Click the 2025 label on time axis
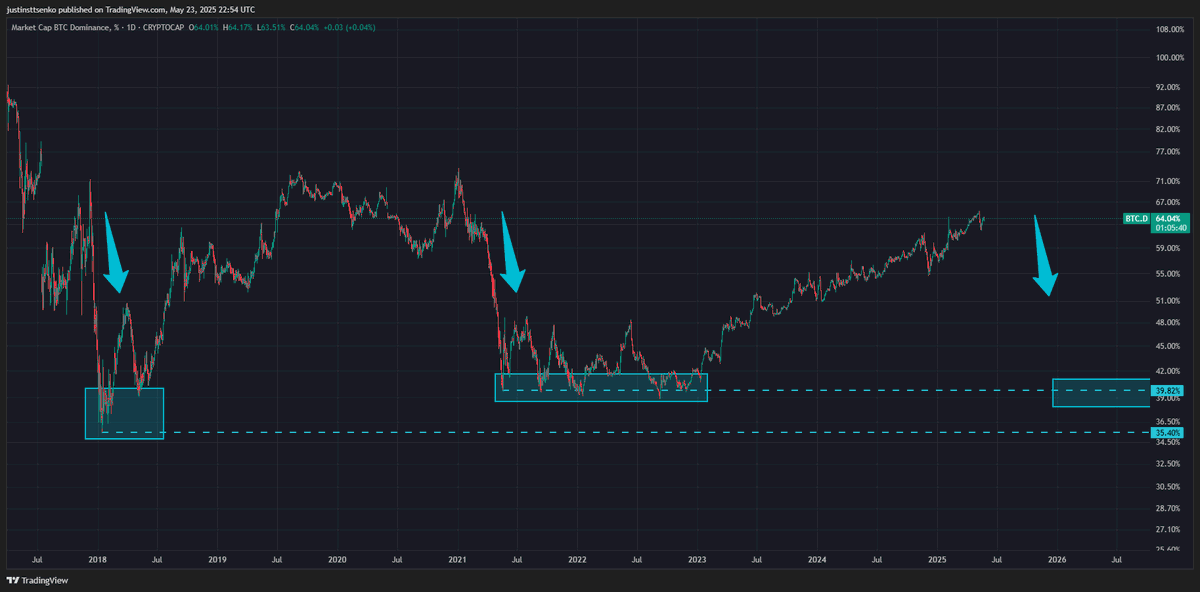The image size is (1200, 592). [937, 560]
